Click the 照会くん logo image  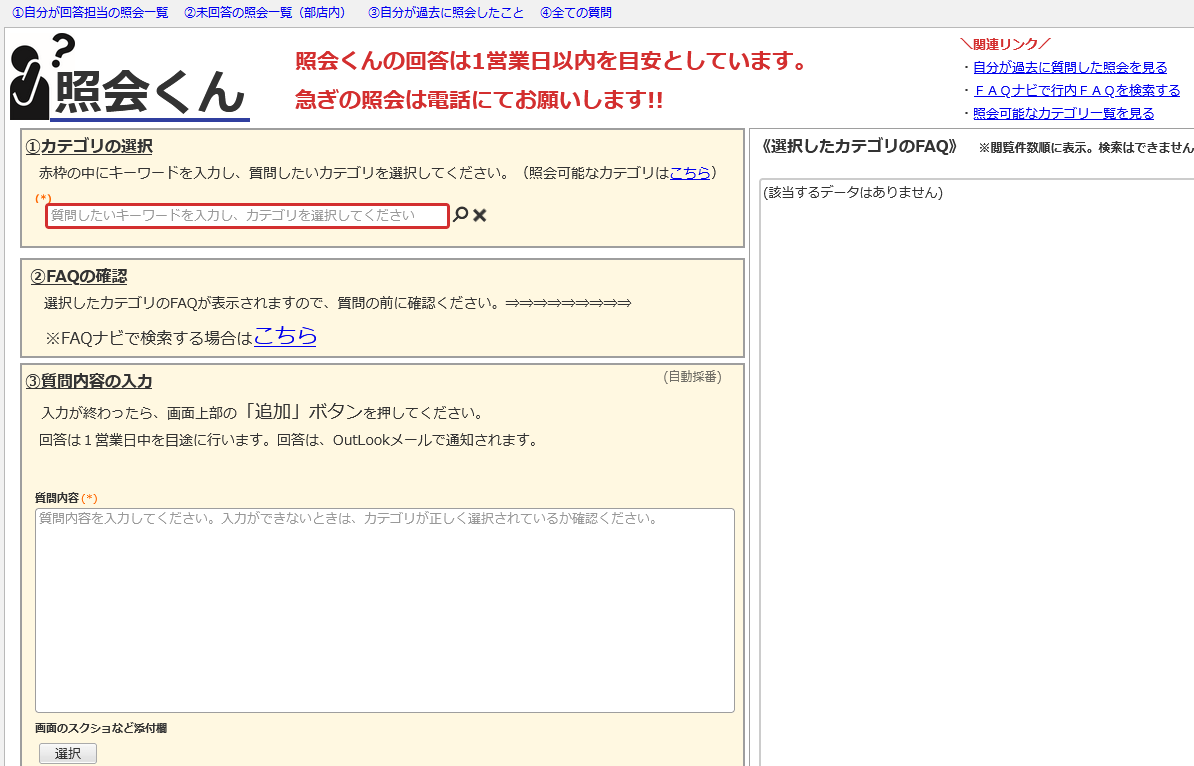point(129,78)
